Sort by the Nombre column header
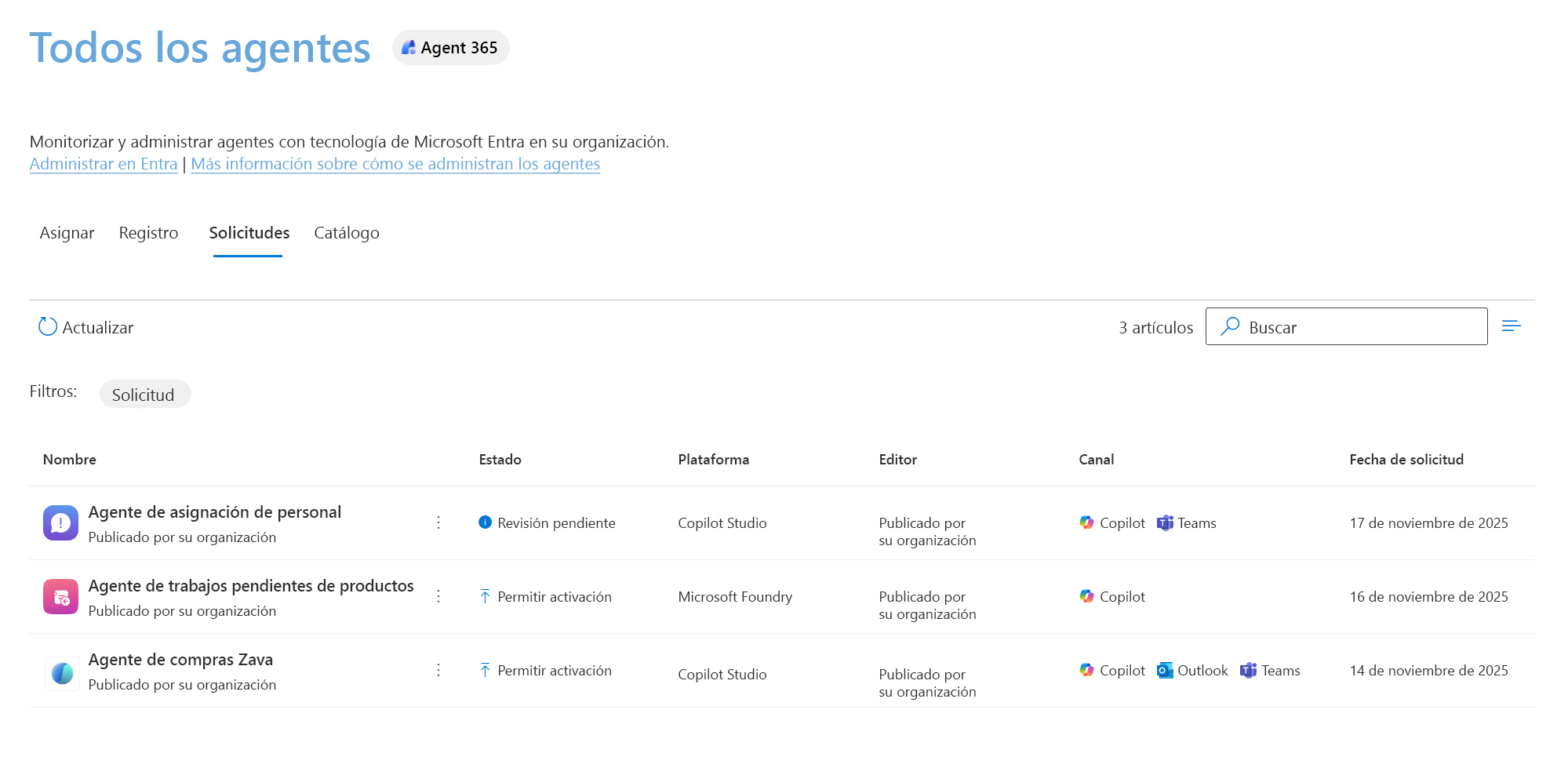The width and height of the screenshot is (1568, 768). pos(70,460)
